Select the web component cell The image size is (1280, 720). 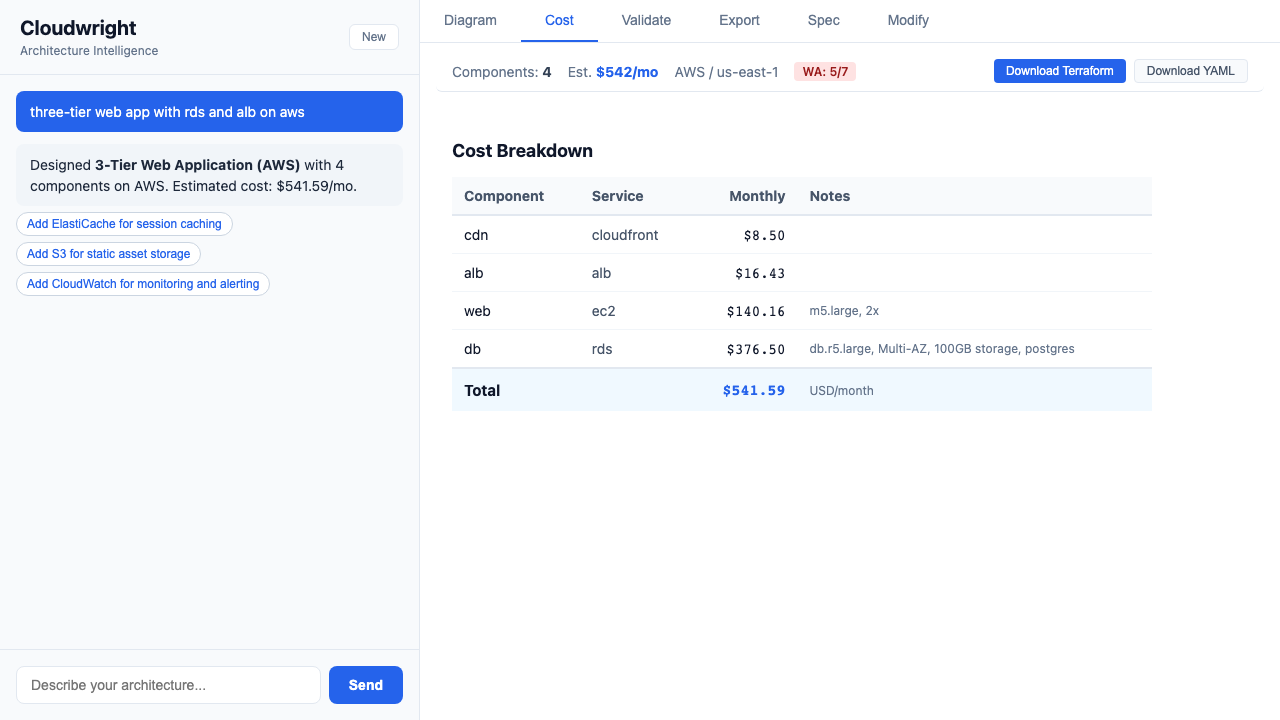tap(477, 311)
